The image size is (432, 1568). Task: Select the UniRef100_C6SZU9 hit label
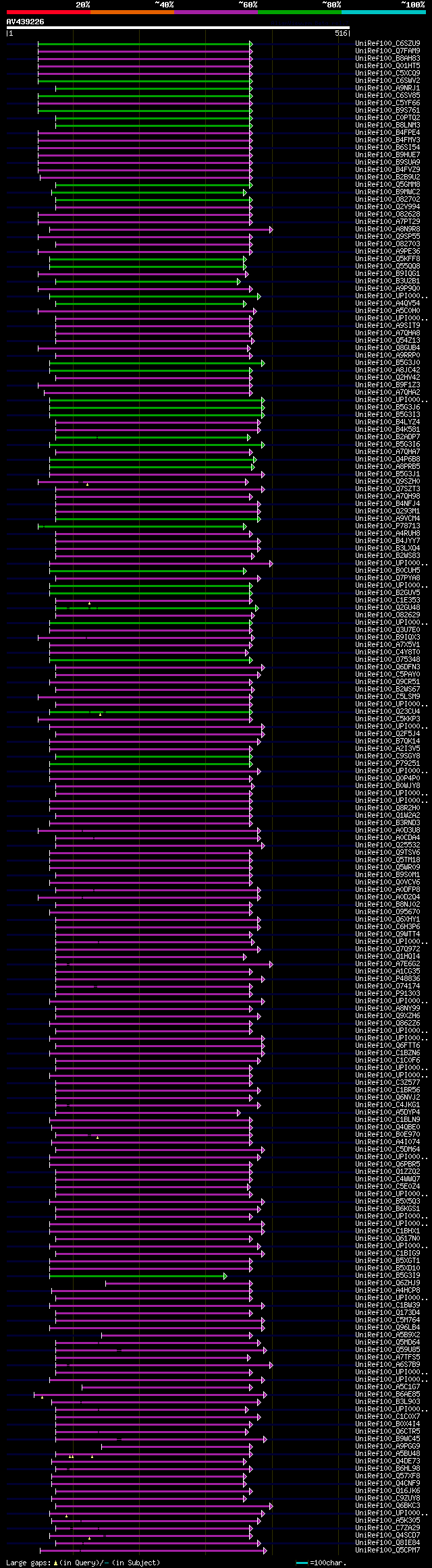pyautogui.click(x=387, y=44)
